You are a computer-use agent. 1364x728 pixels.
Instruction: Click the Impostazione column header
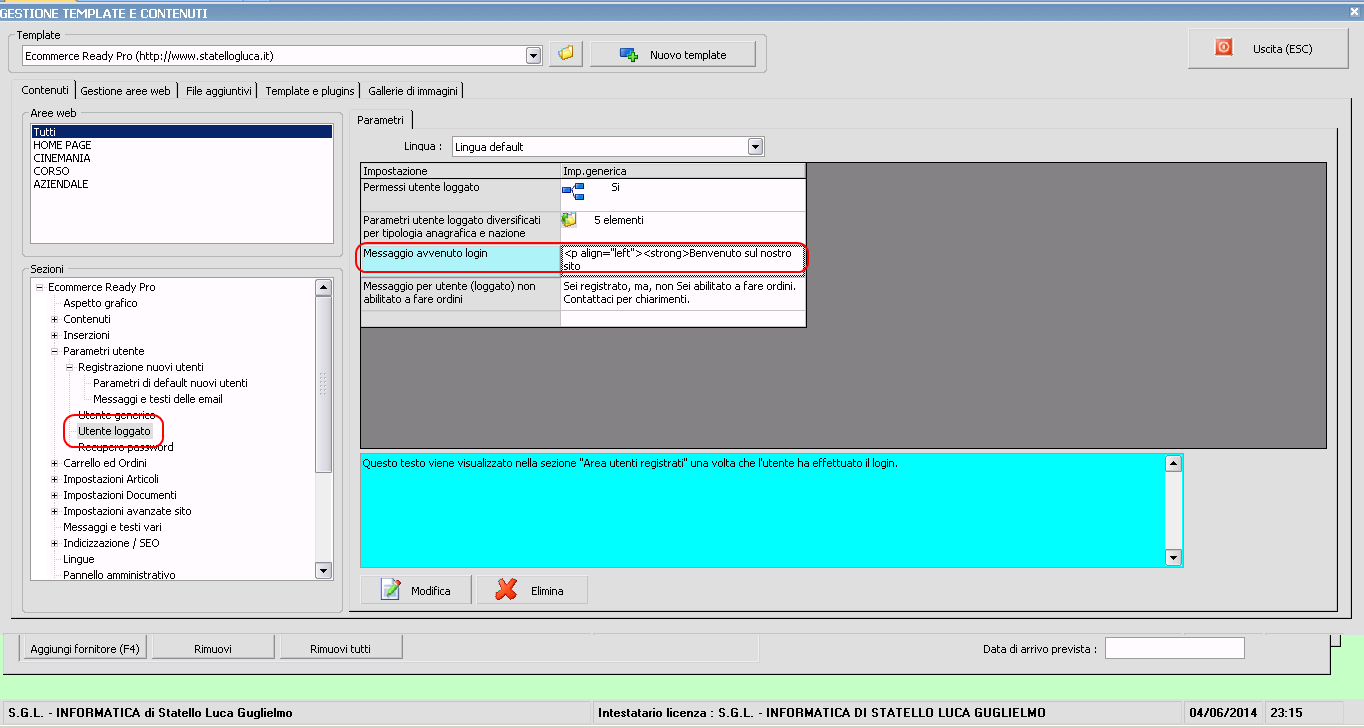click(x=460, y=171)
